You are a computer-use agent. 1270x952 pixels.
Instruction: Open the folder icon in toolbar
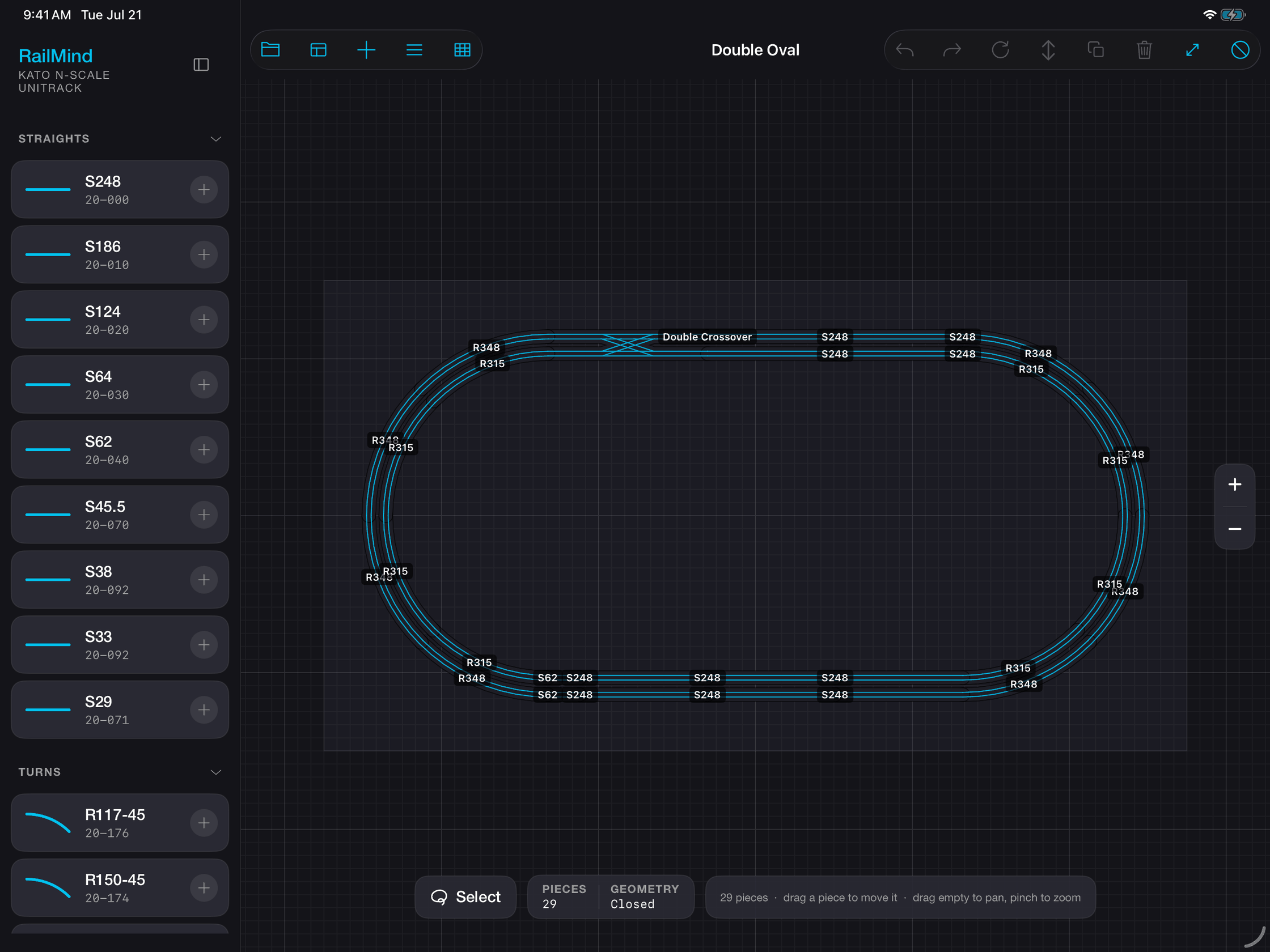click(x=270, y=50)
